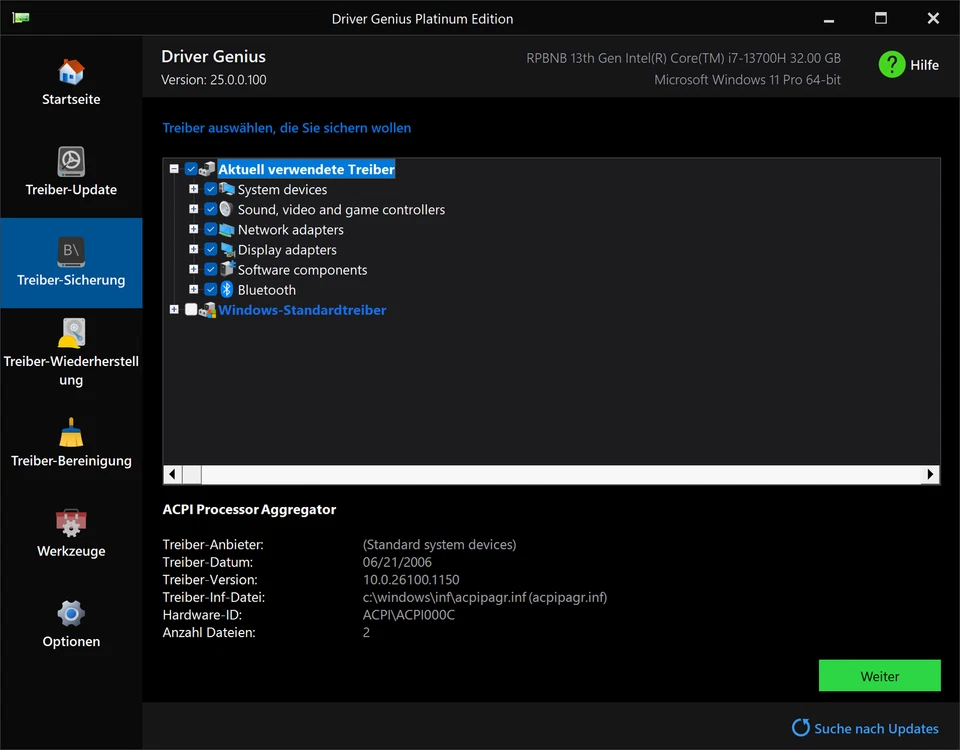Click the green Hilfe question mark icon

point(892,64)
